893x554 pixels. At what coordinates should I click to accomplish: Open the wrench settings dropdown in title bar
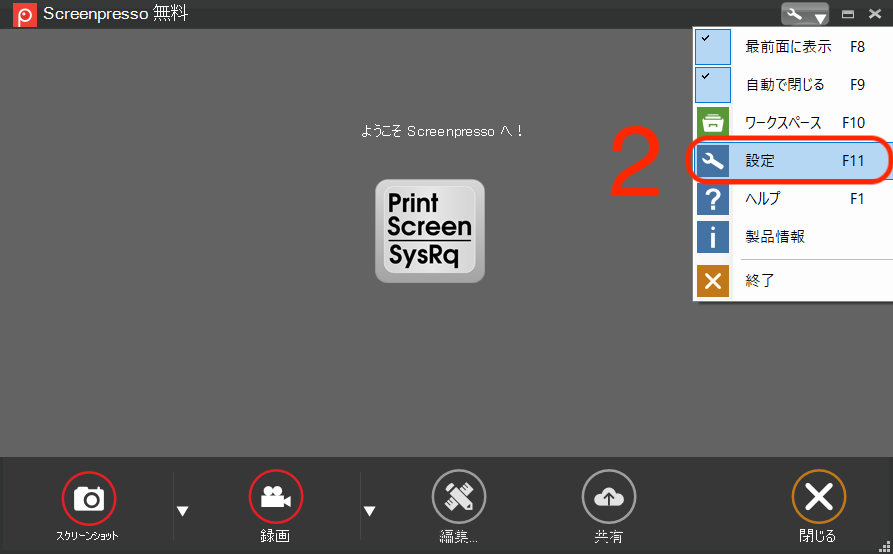tap(804, 14)
